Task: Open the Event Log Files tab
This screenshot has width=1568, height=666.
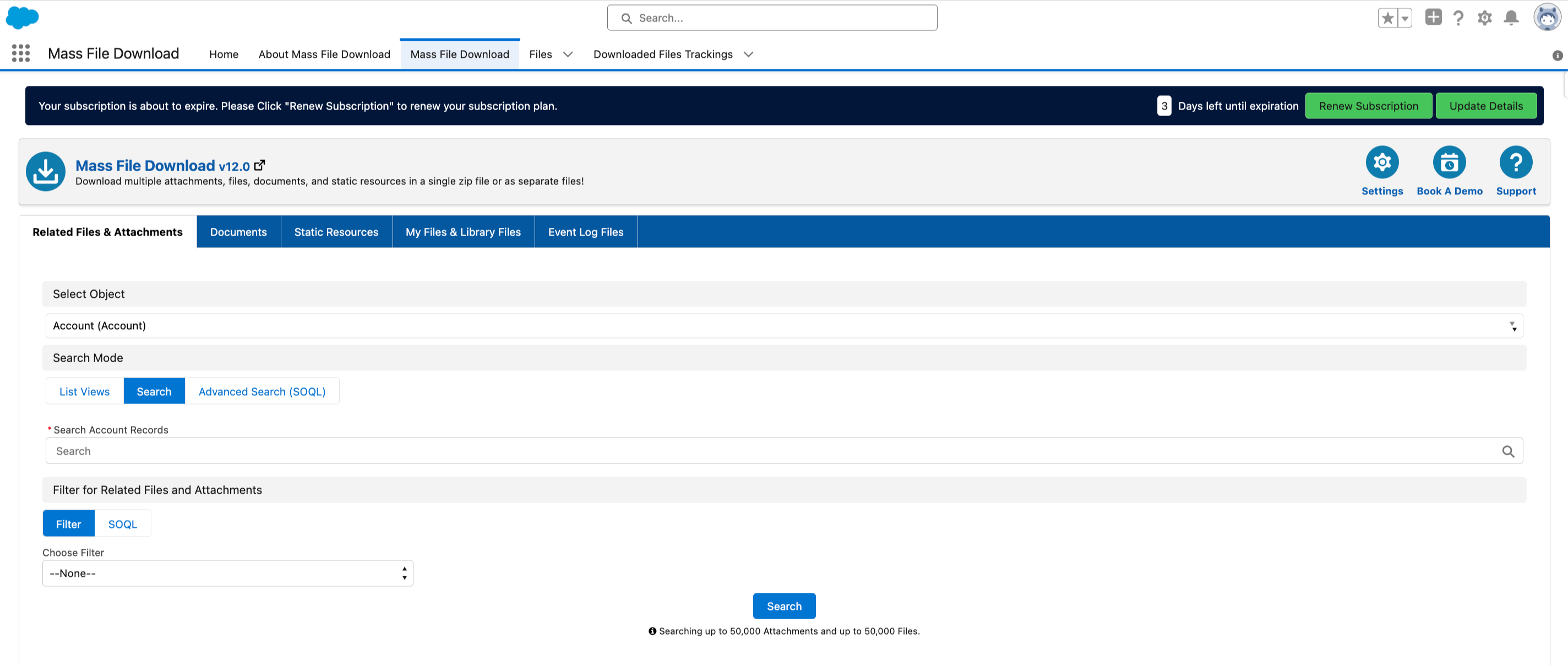Action: 585,232
